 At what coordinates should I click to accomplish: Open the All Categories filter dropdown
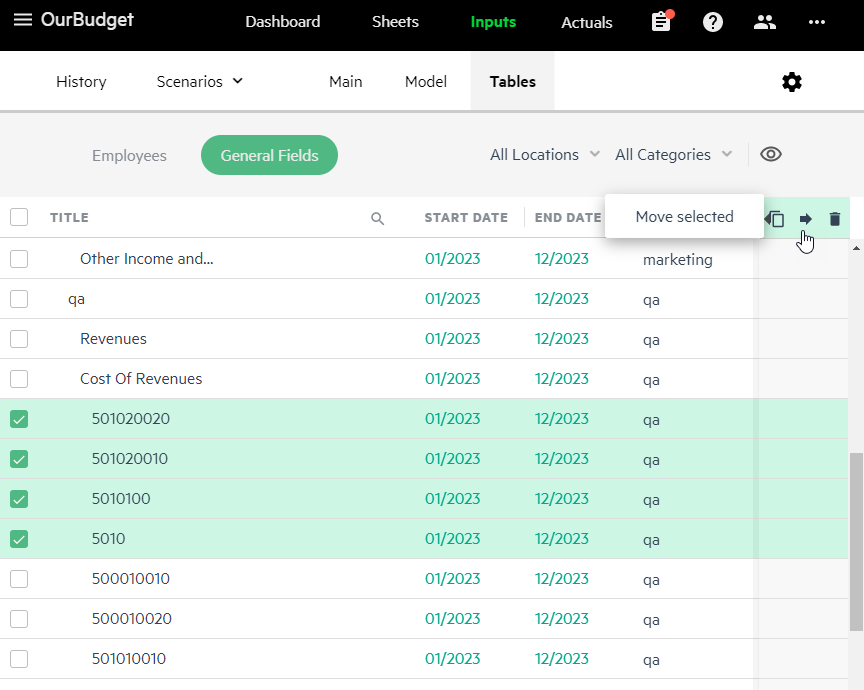673,155
